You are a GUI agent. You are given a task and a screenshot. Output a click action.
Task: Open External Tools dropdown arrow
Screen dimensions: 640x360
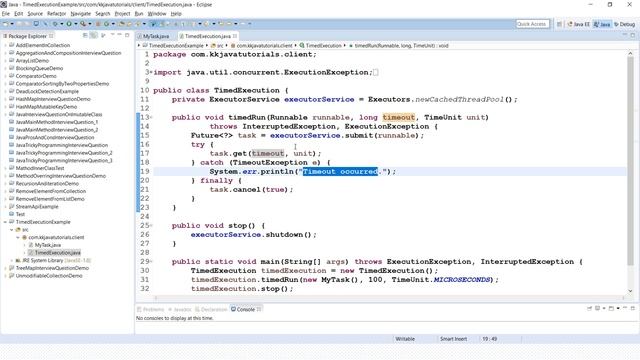pos(90,24)
